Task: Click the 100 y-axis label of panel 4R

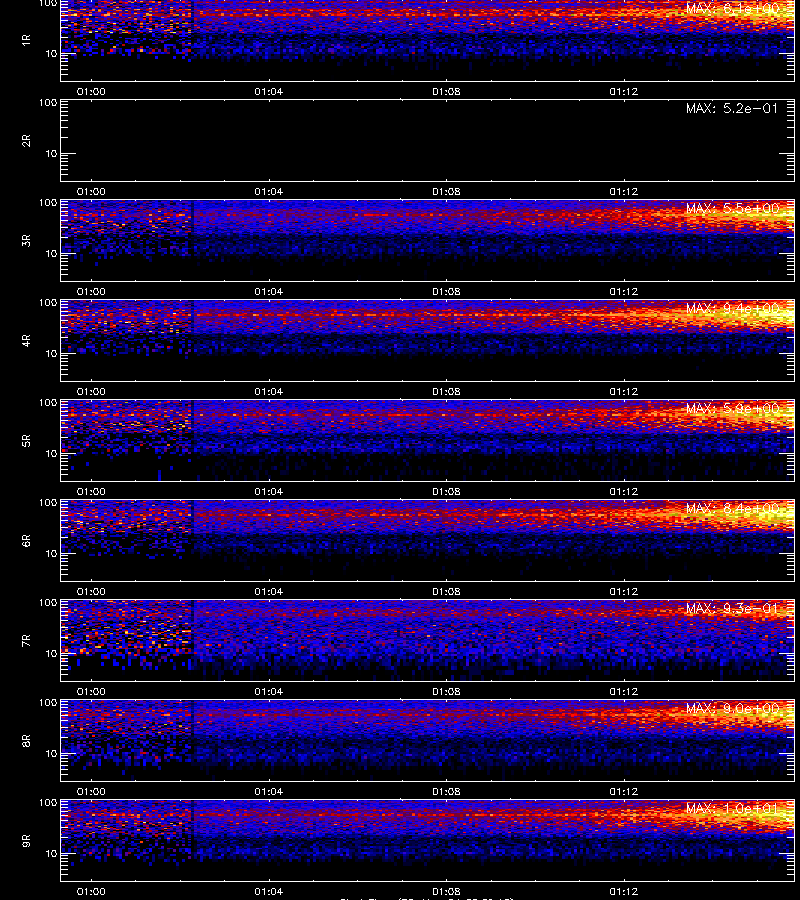Action: point(48,302)
